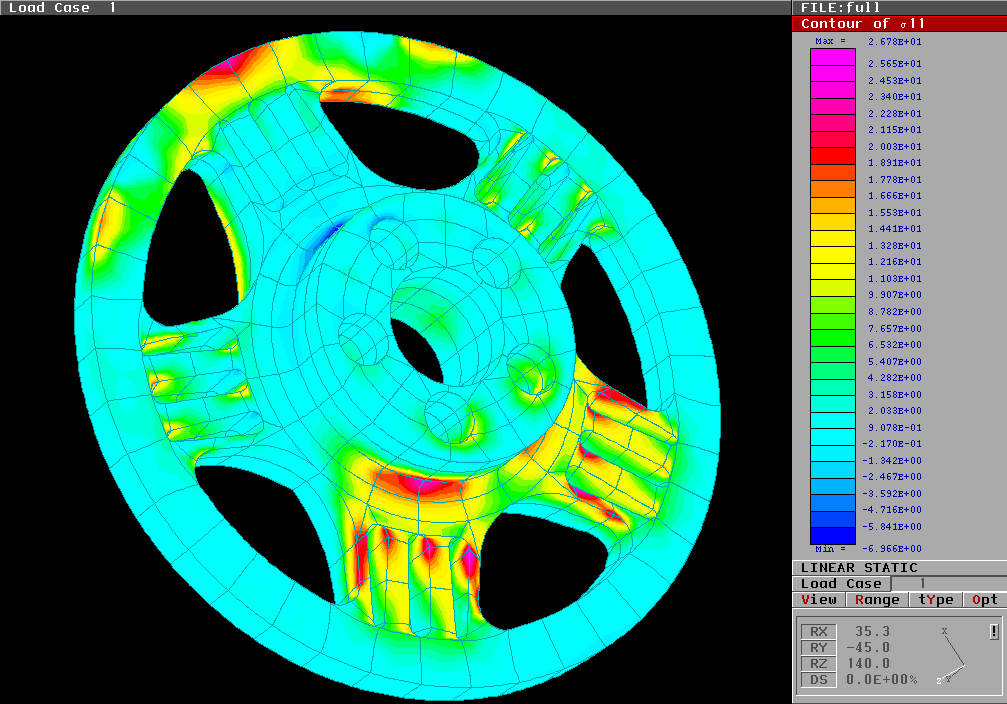This screenshot has height=704, width=1007.
Task: Click legend value 4.282E+00
Action: [895, 378]
